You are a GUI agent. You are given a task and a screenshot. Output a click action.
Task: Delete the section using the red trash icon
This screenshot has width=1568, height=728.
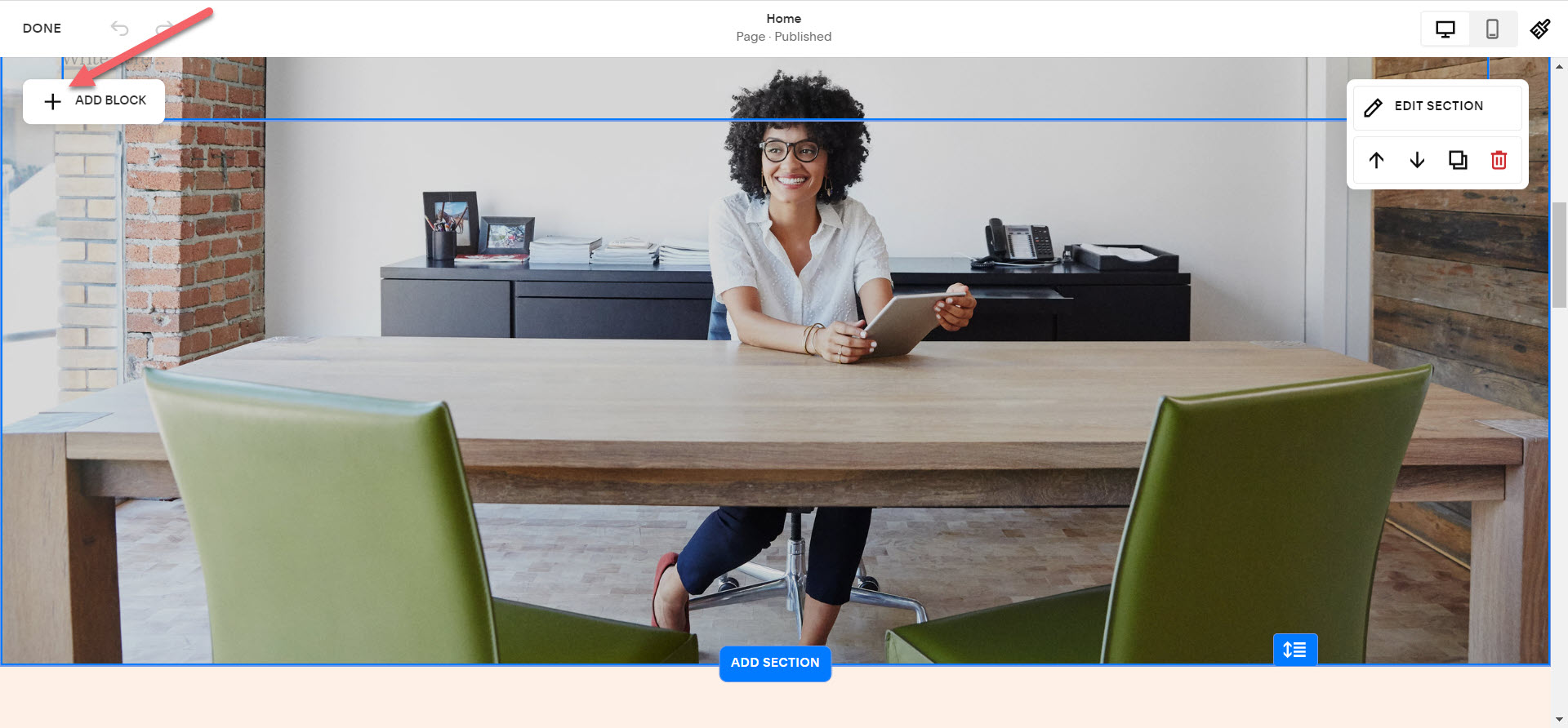click(x=1499, y=160)
